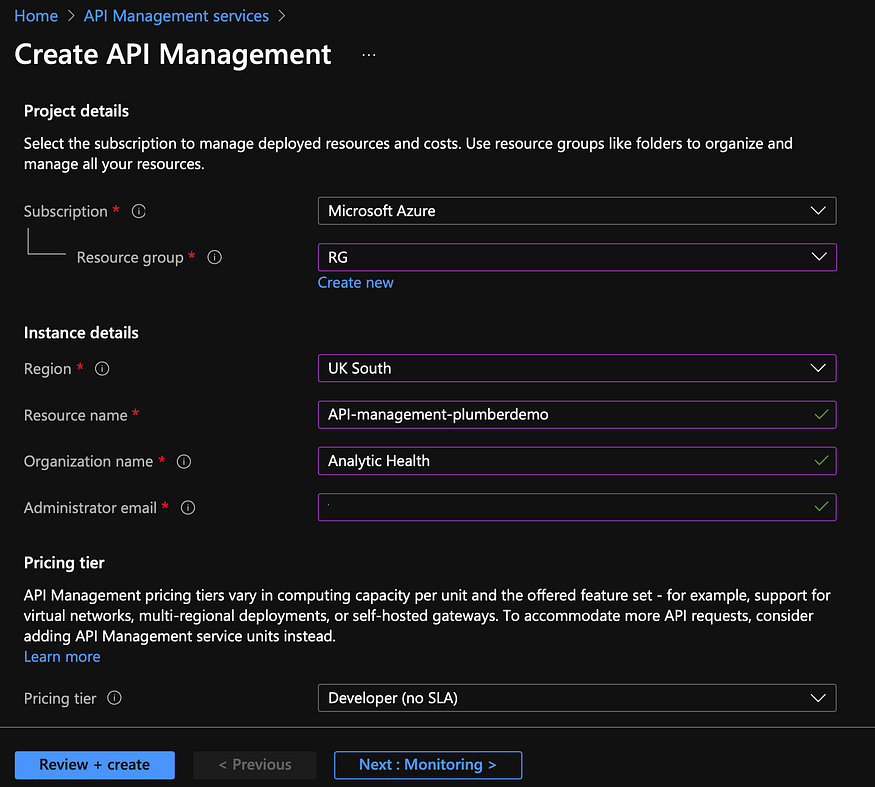Click the Create new resource group link
This screenshot has height=787, width=875.
355,283
